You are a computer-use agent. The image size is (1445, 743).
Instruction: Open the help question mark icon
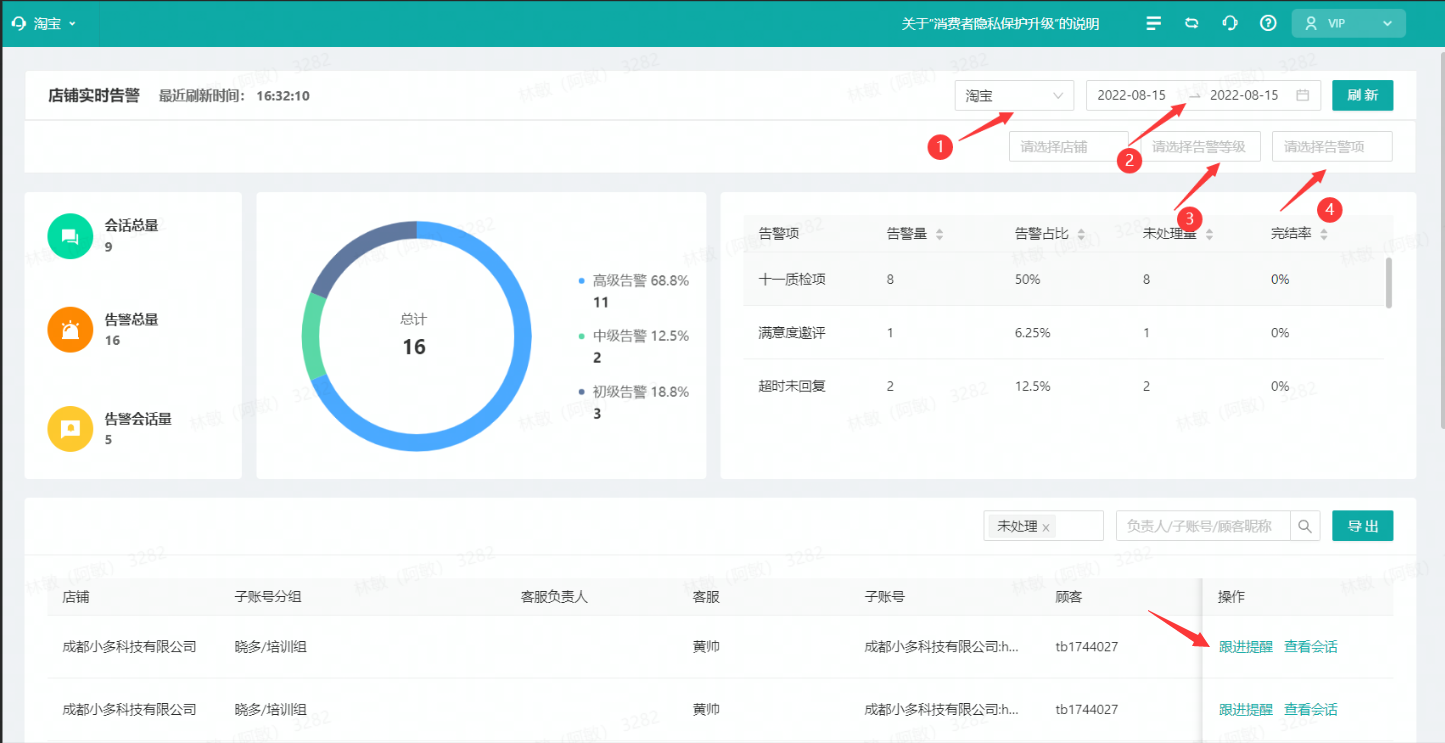pos(1268,23)
